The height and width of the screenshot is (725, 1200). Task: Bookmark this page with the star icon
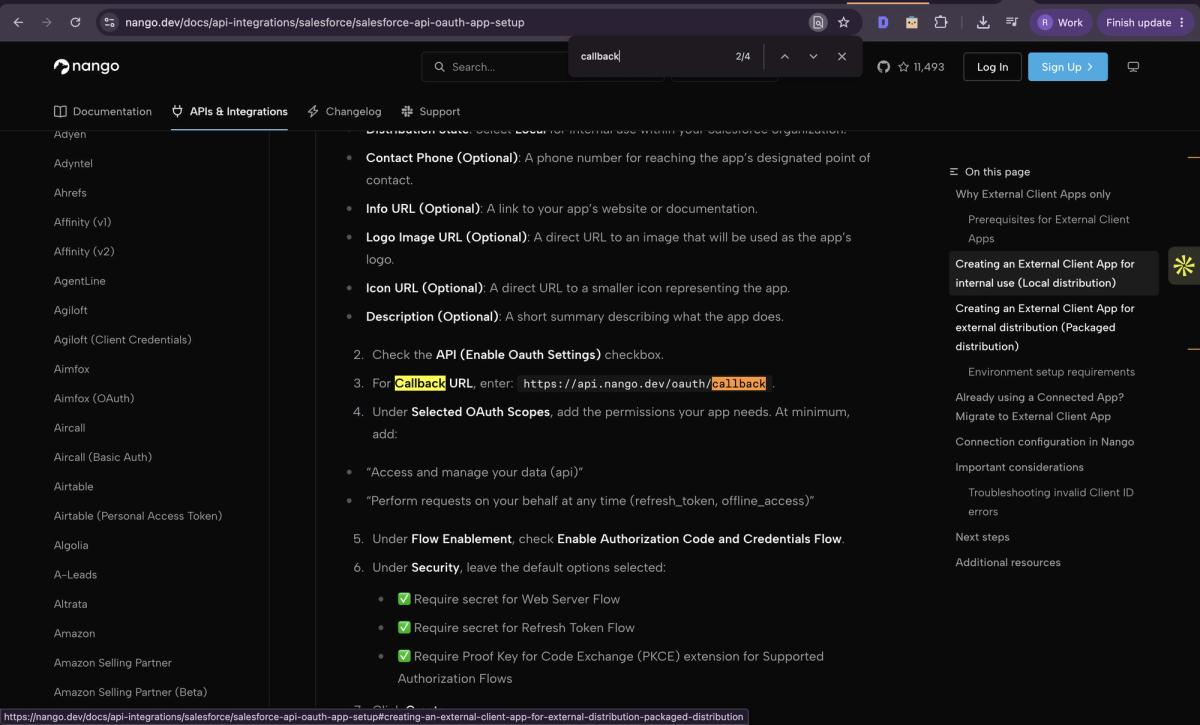tap(843, 22)
